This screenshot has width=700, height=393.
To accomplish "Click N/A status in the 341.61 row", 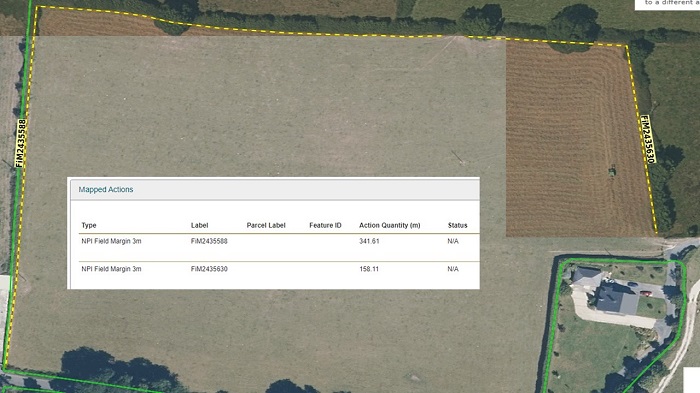I will click(453, 241).
